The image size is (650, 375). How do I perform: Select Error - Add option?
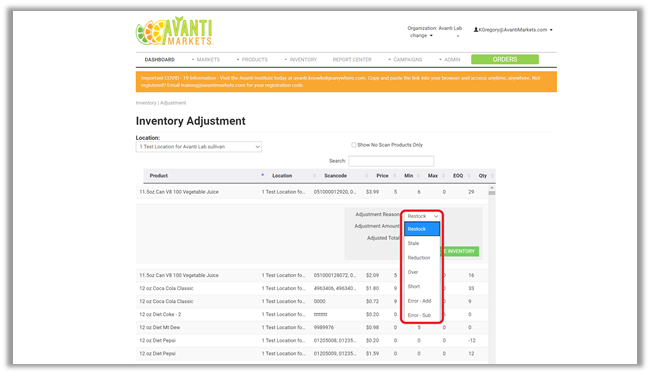[x=422, y=301]
